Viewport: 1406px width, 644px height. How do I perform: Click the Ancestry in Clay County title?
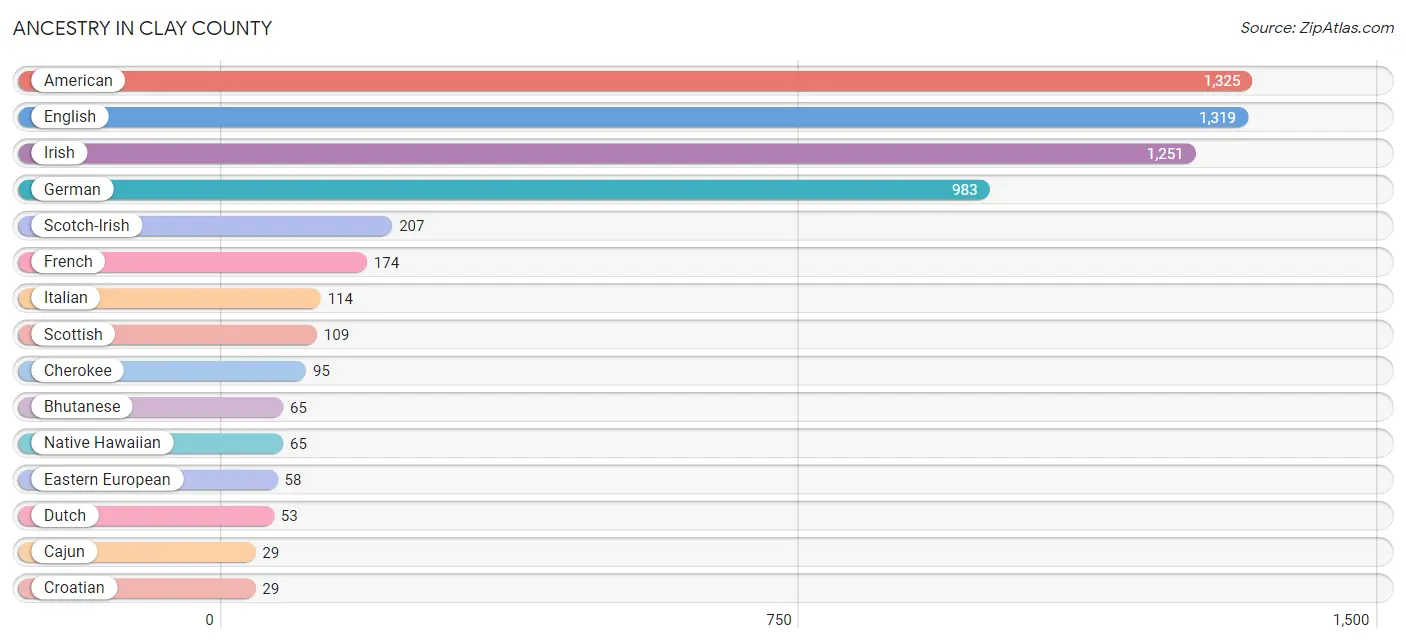tap(142, 28)
